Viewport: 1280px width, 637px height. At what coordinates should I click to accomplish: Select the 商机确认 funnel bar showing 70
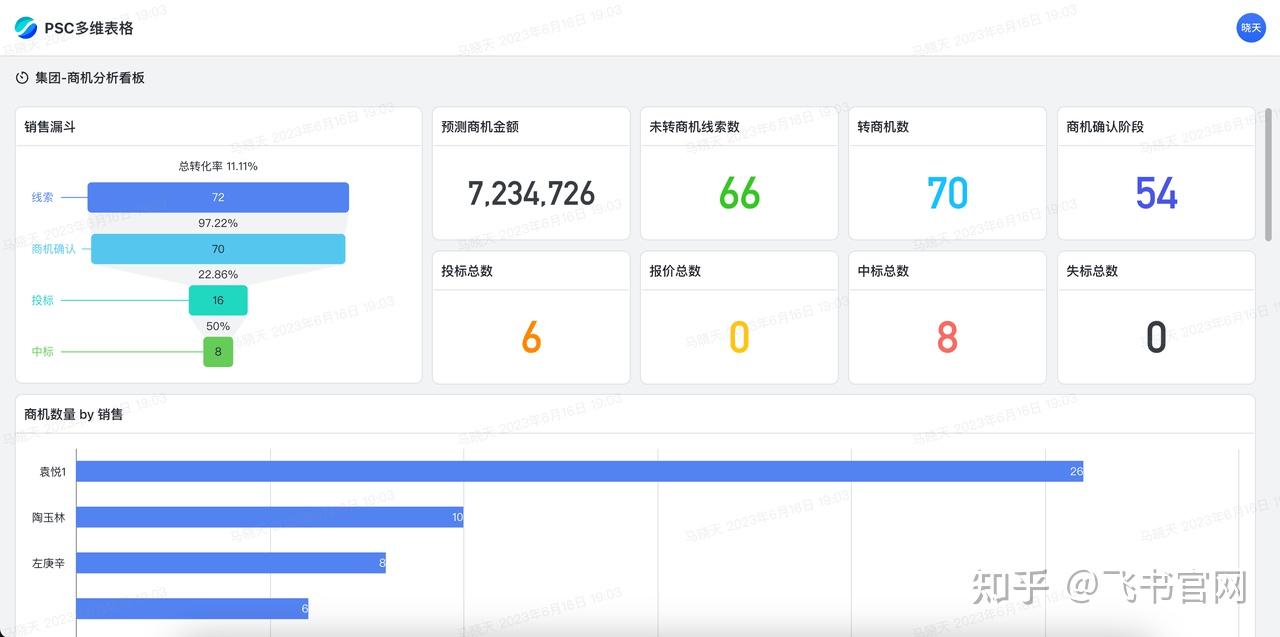pos(217,249)
